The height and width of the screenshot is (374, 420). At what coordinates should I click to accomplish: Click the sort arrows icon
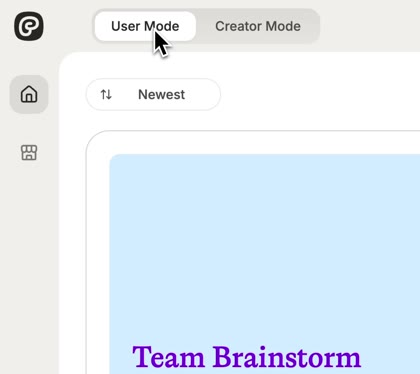tap(106, 95)
